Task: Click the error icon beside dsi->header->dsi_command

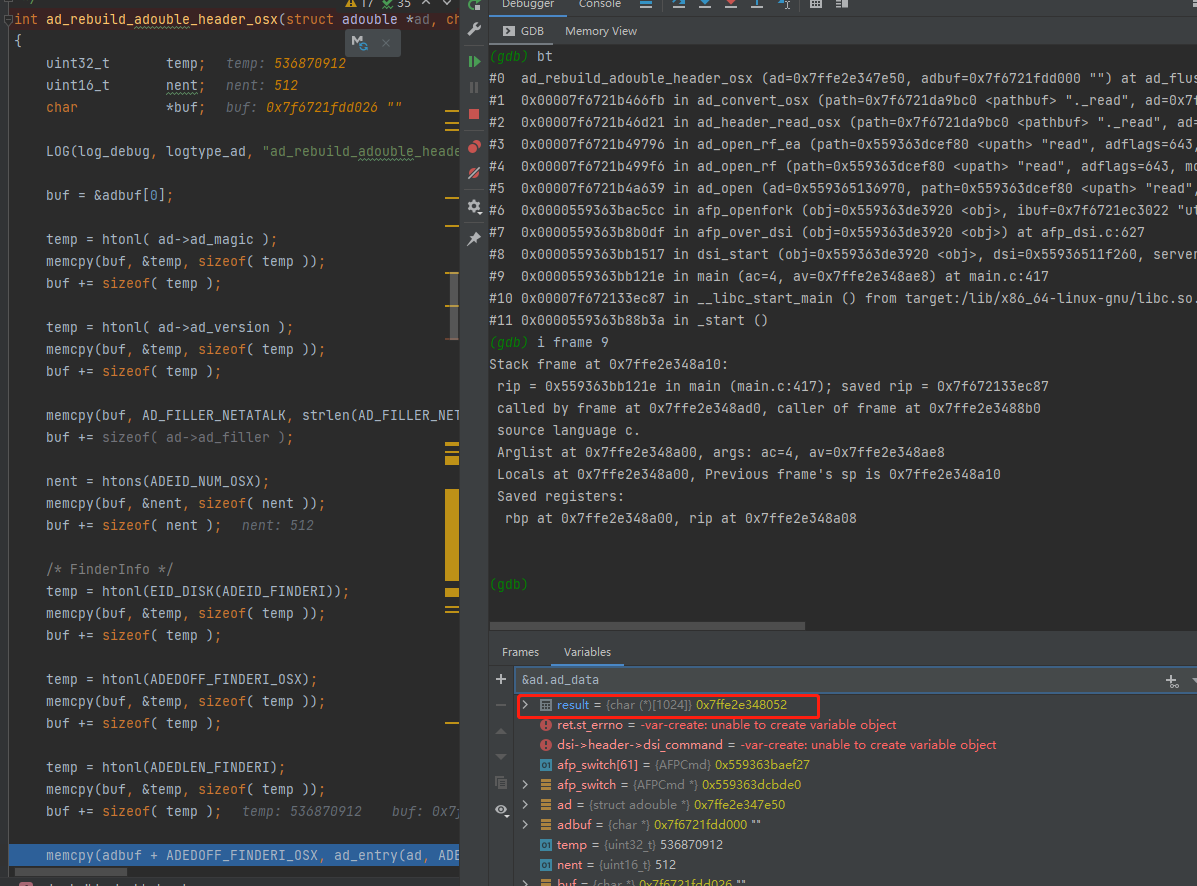Action: pyautogui.click(x=546, y=745)
